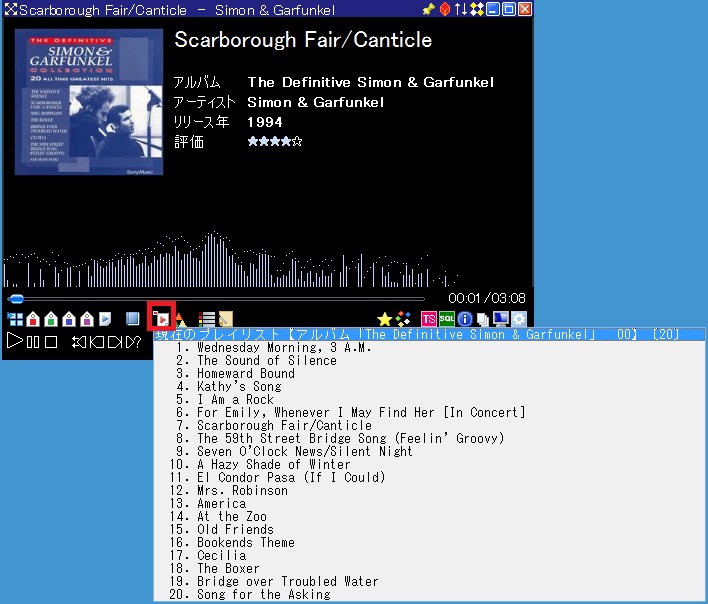This screenshot has width=708, height=604.
Task: Open the current playlist with red play-page icon
Action: coord(161,319)
